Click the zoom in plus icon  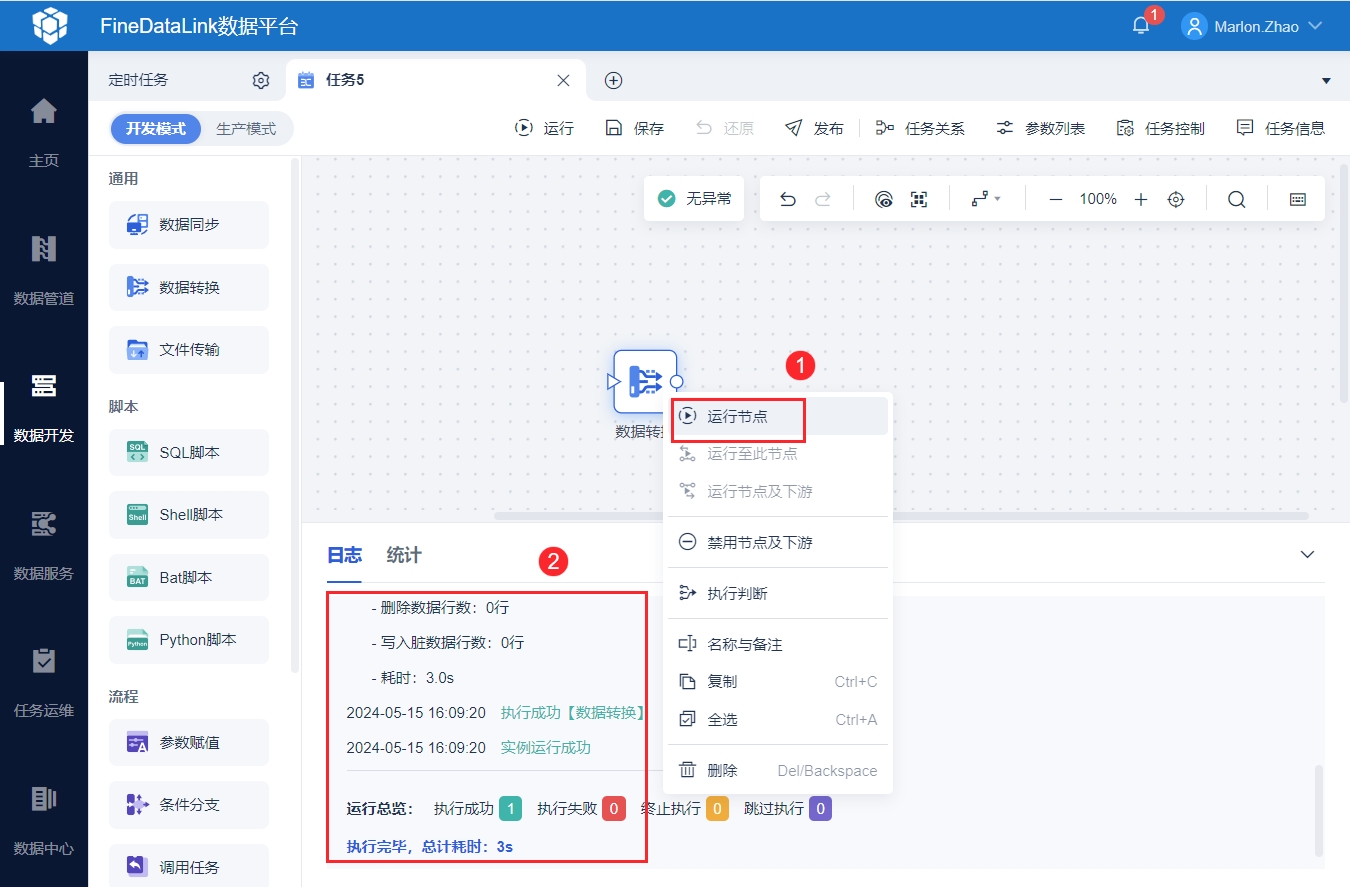point(1141,199)
